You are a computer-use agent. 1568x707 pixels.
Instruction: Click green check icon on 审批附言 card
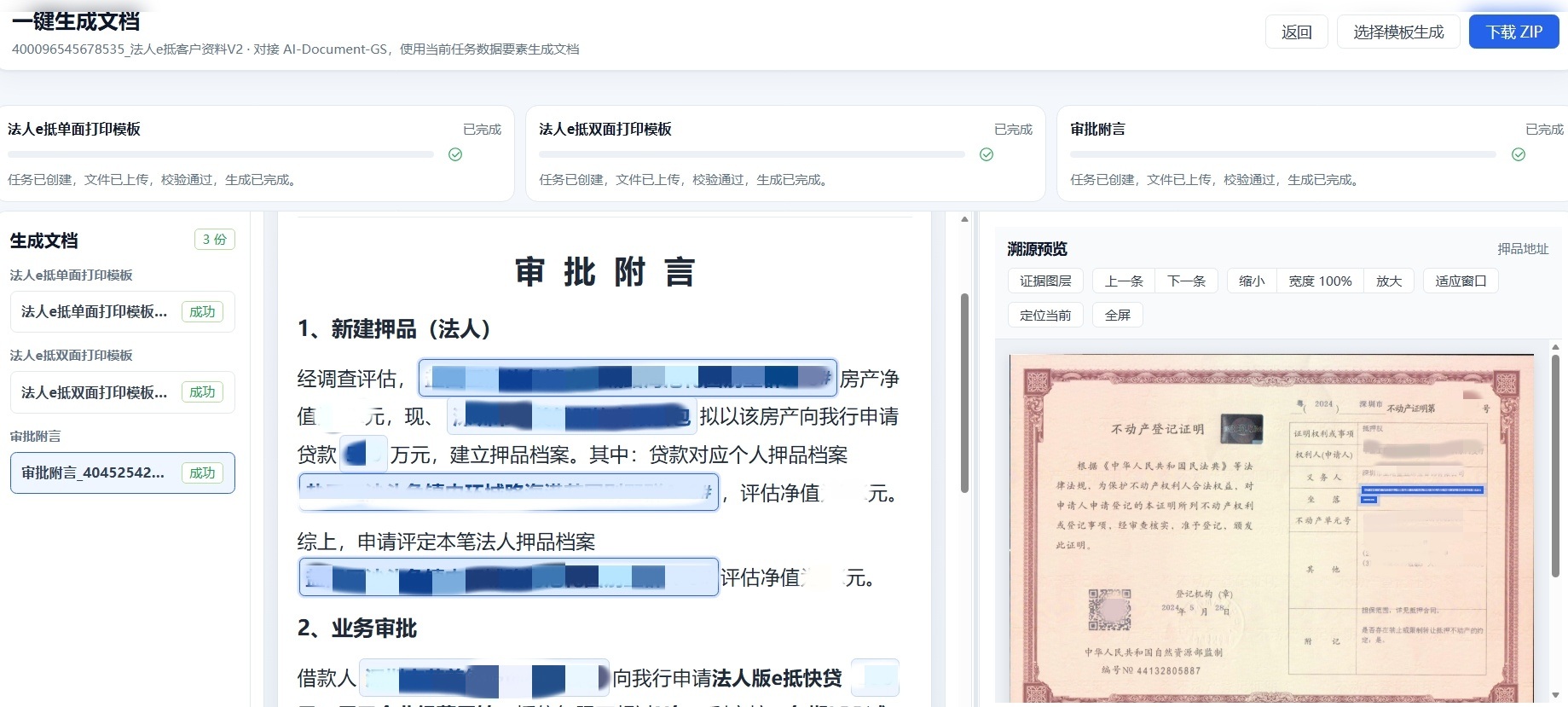coord(1519,154)
